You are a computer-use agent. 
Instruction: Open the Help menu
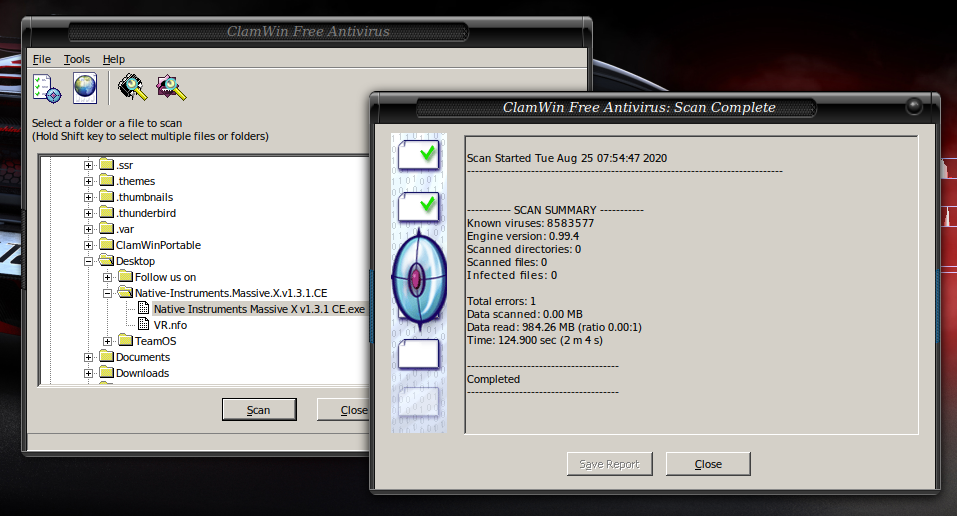114,59
